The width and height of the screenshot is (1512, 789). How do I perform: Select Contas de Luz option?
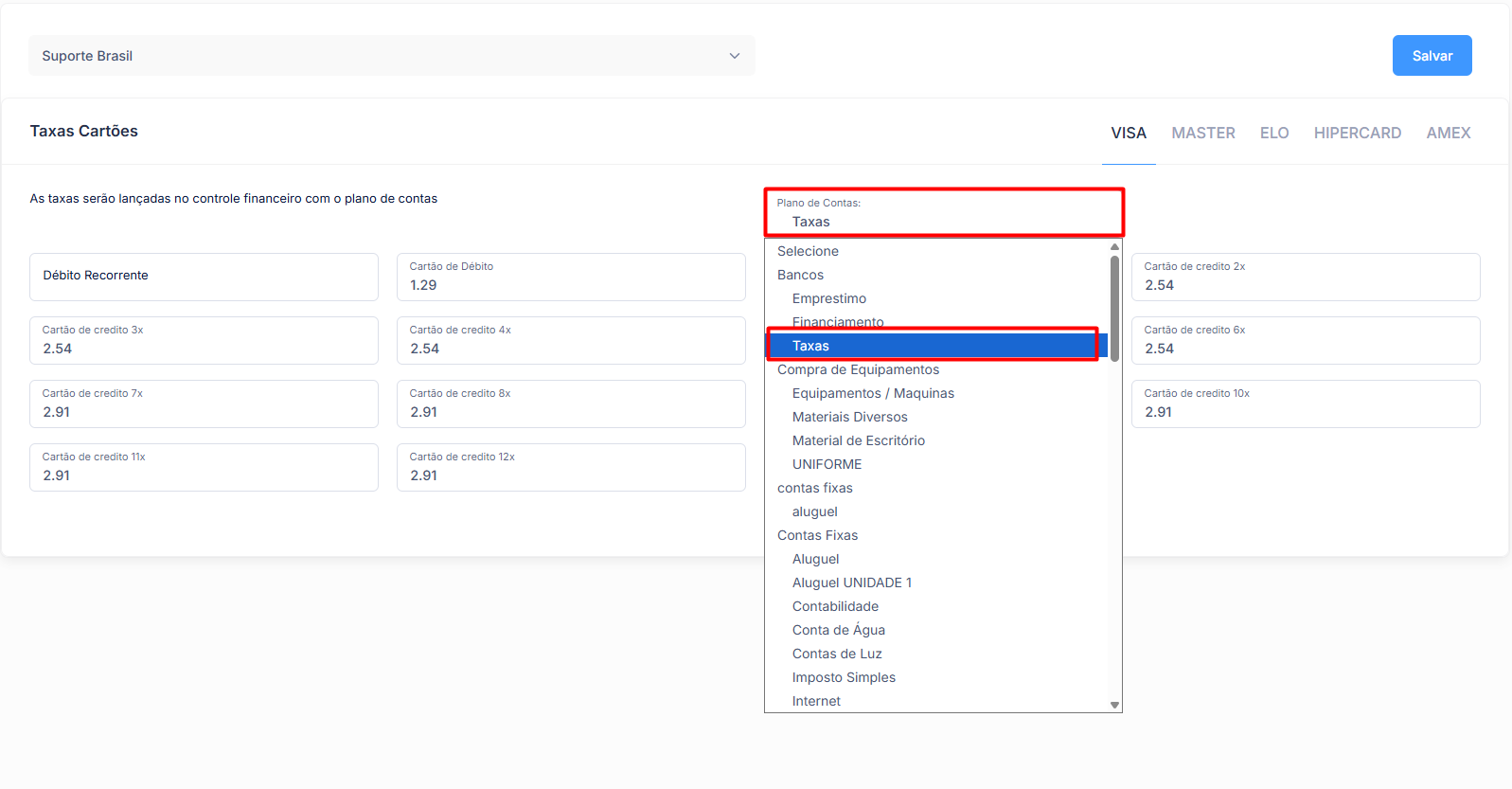[936, 654]
